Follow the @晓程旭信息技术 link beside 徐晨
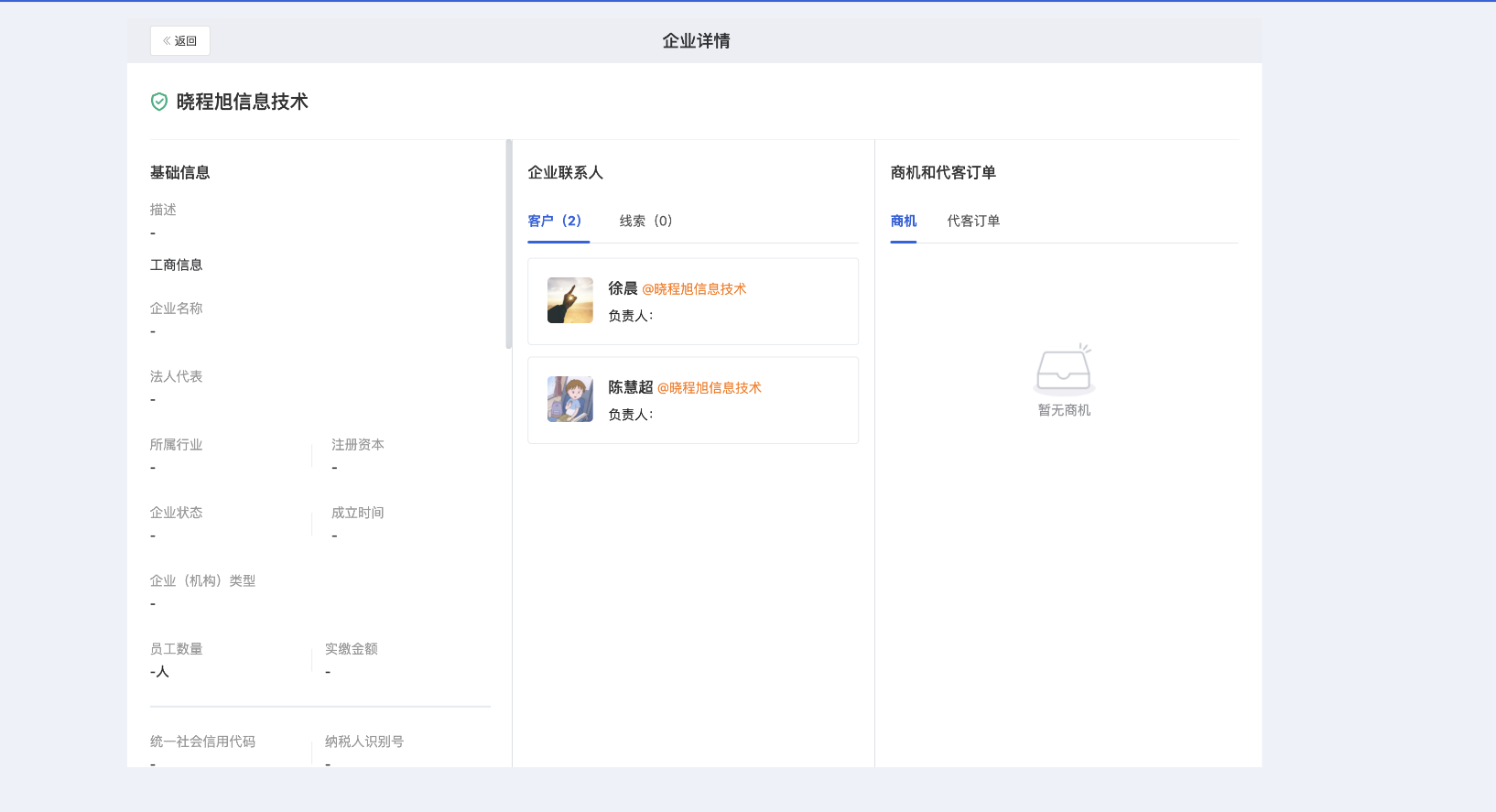 694,289
